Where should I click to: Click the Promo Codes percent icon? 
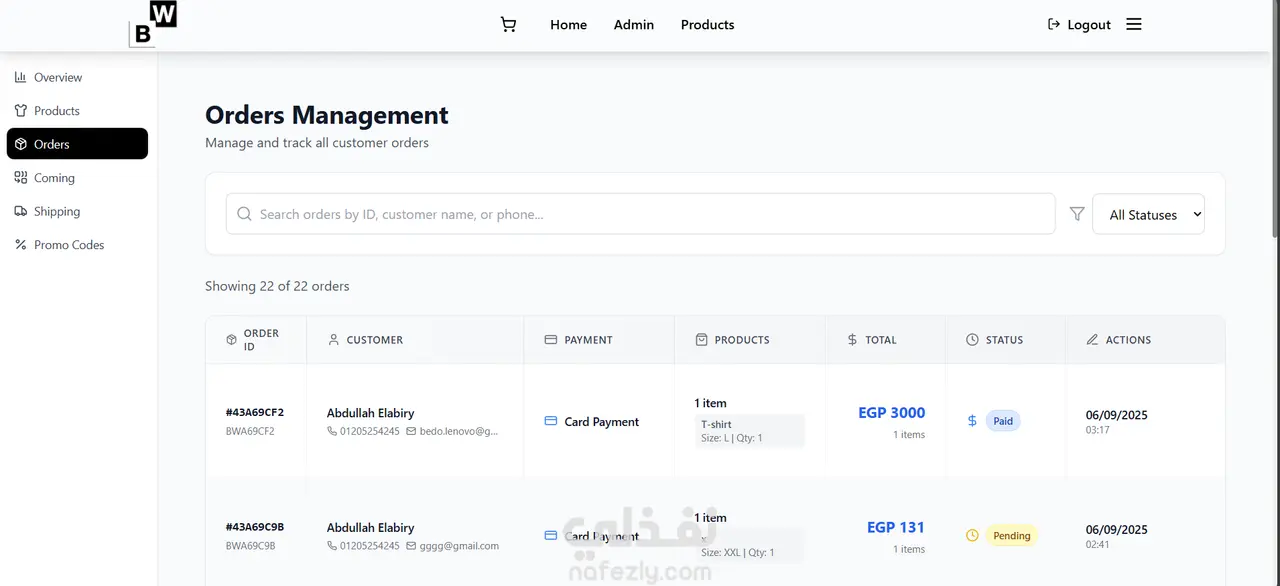21,245
